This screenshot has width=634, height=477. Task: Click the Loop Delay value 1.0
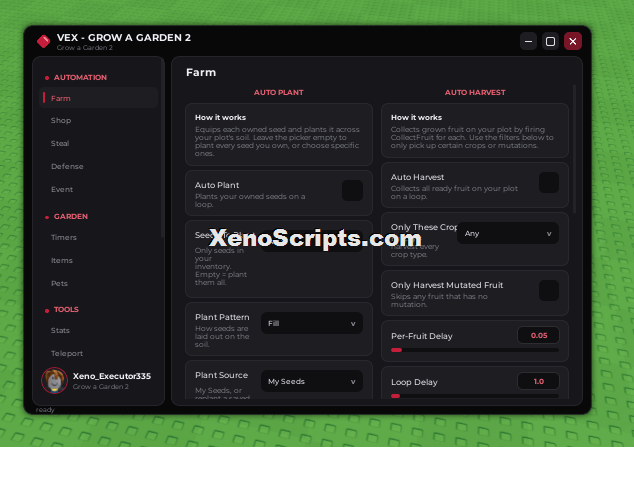point(539,381)
